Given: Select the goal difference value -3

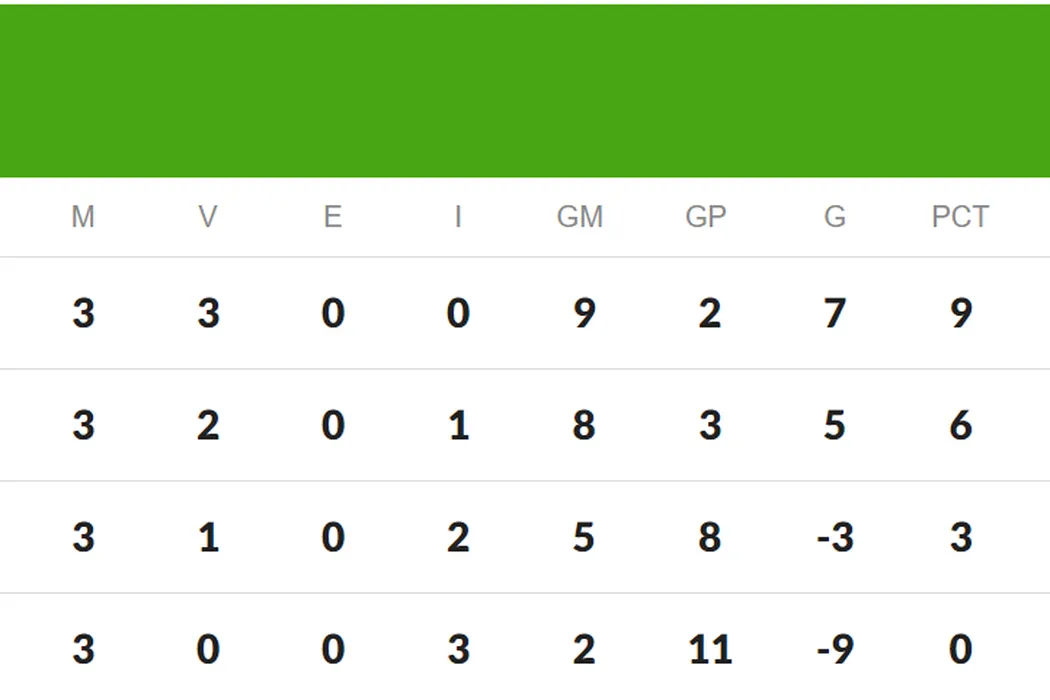Looking at the screenshot, I should (x=834, y=538).
